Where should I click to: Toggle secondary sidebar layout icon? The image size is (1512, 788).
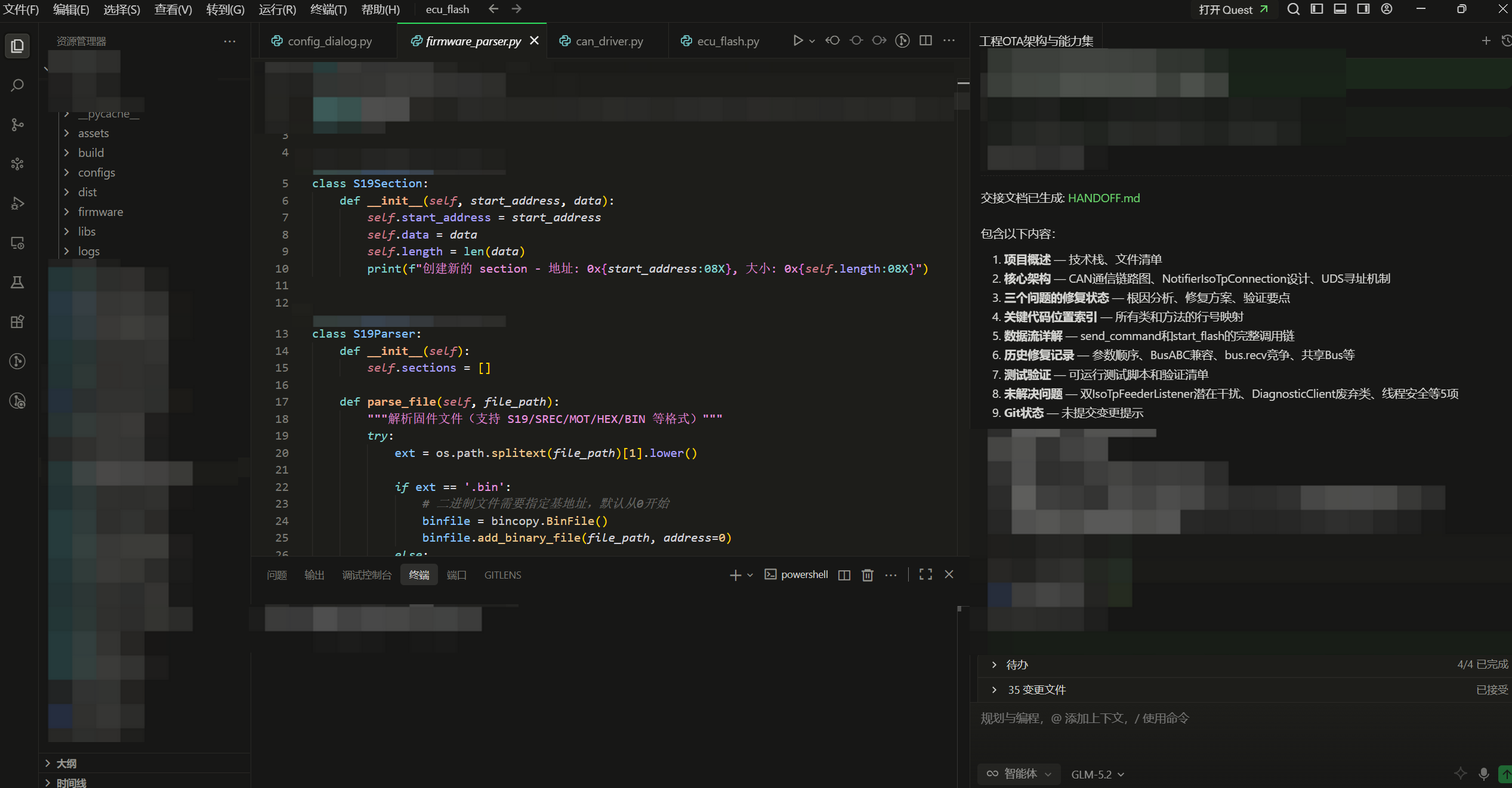click(x=1363, y=9)
